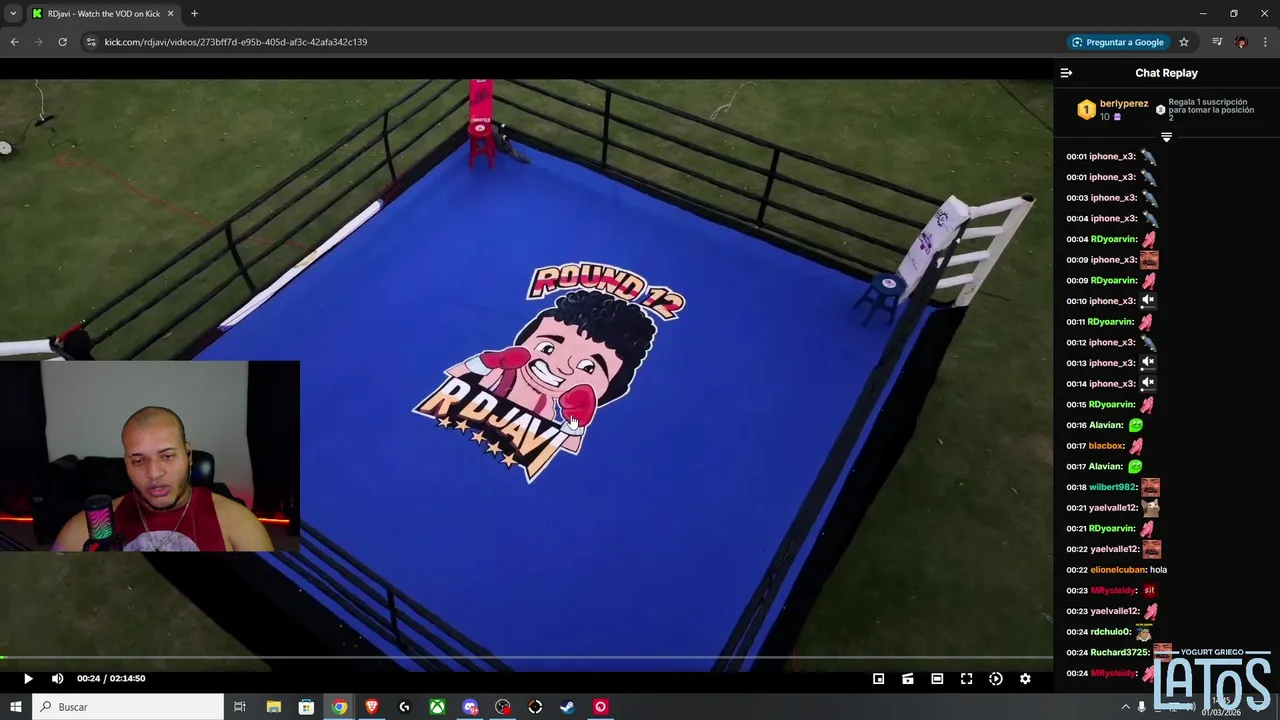Open Steam from taskbar

(x=567, y=707)
